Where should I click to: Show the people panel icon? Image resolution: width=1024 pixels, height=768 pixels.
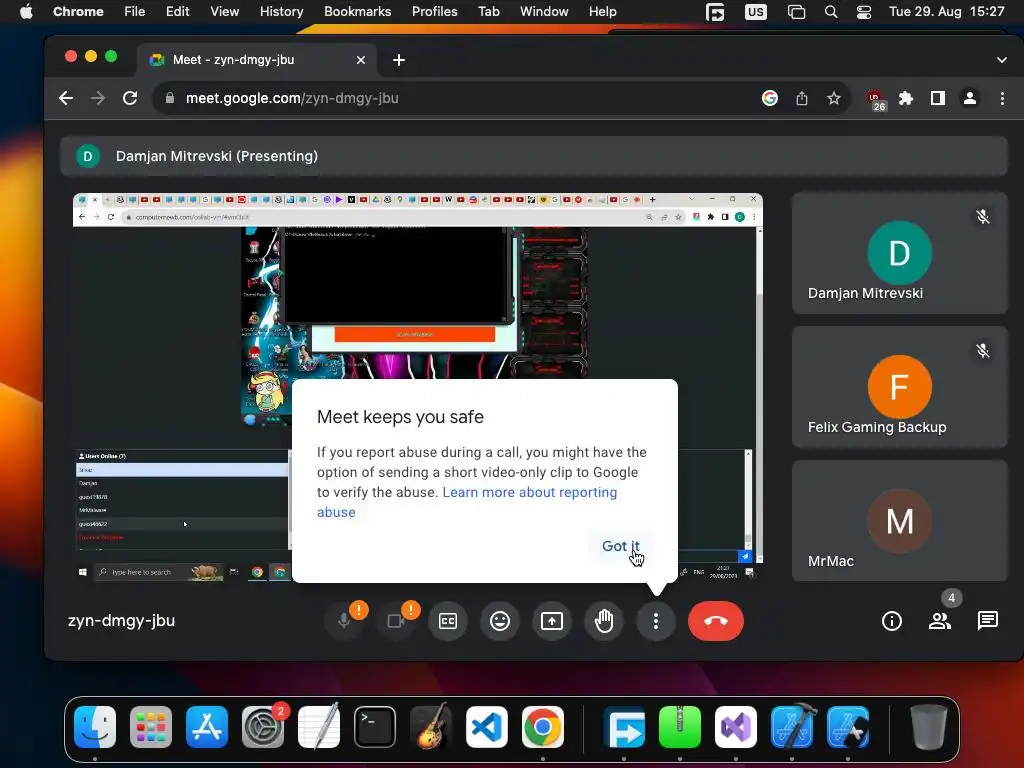coord(940,621)
